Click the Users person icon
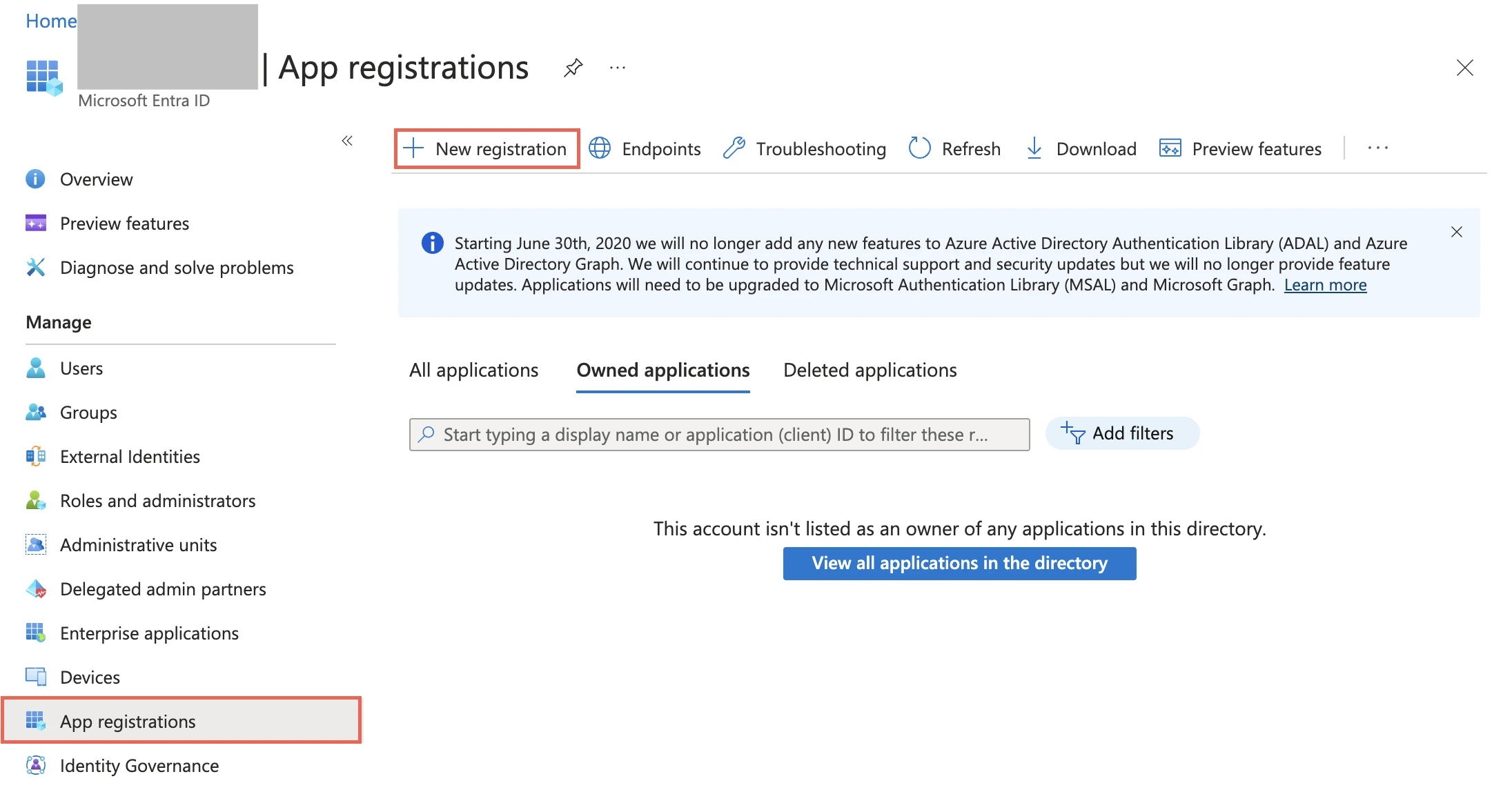The height and width of the screenshot is (792, 1512). (x=36, y=368)
